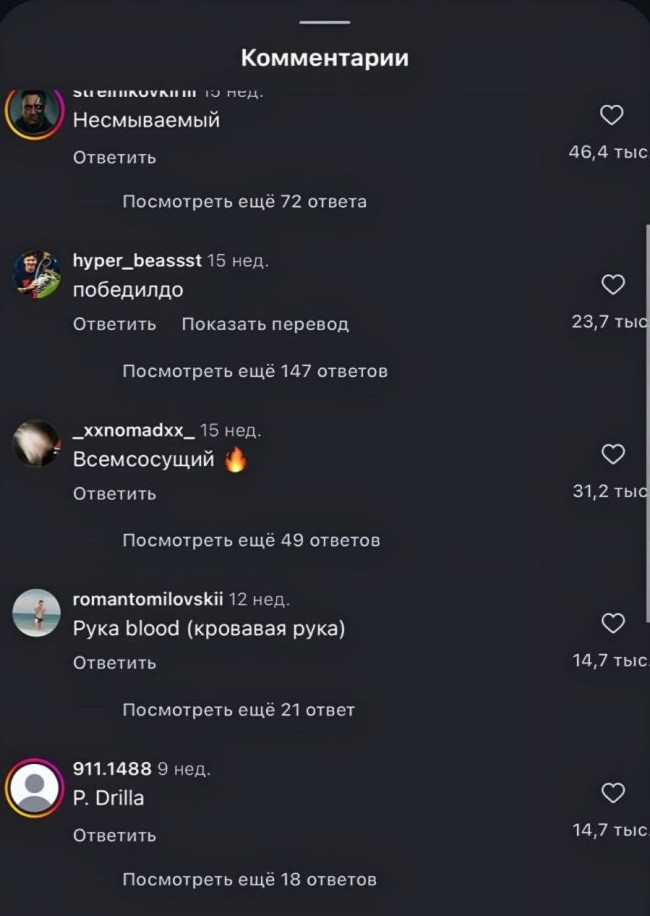Screen dimensions: 650x916
Task: Like the "P. Drilla" comment heart
Action: click(x=613, y=793)
